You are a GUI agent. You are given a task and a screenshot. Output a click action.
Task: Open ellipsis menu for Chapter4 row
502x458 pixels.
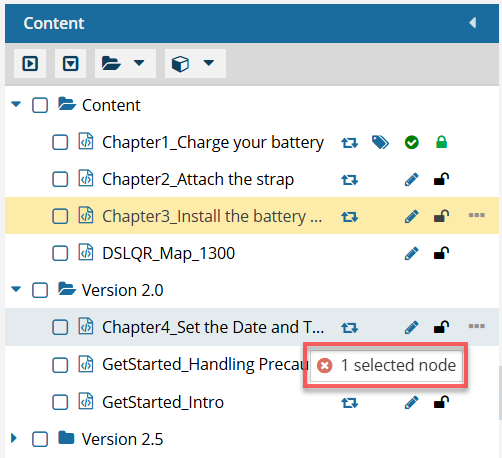[x=476, y=326]
